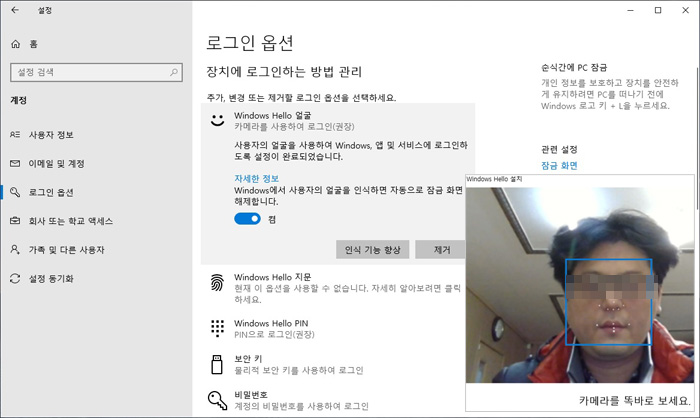Click the 비밀번호 key icon
Screen dimensions: 700x418
pyautogui.click(x=217, y=400)
